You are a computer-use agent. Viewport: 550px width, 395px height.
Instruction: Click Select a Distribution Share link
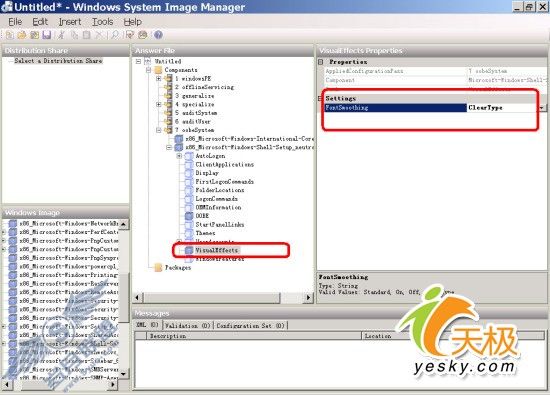point(58,61)
